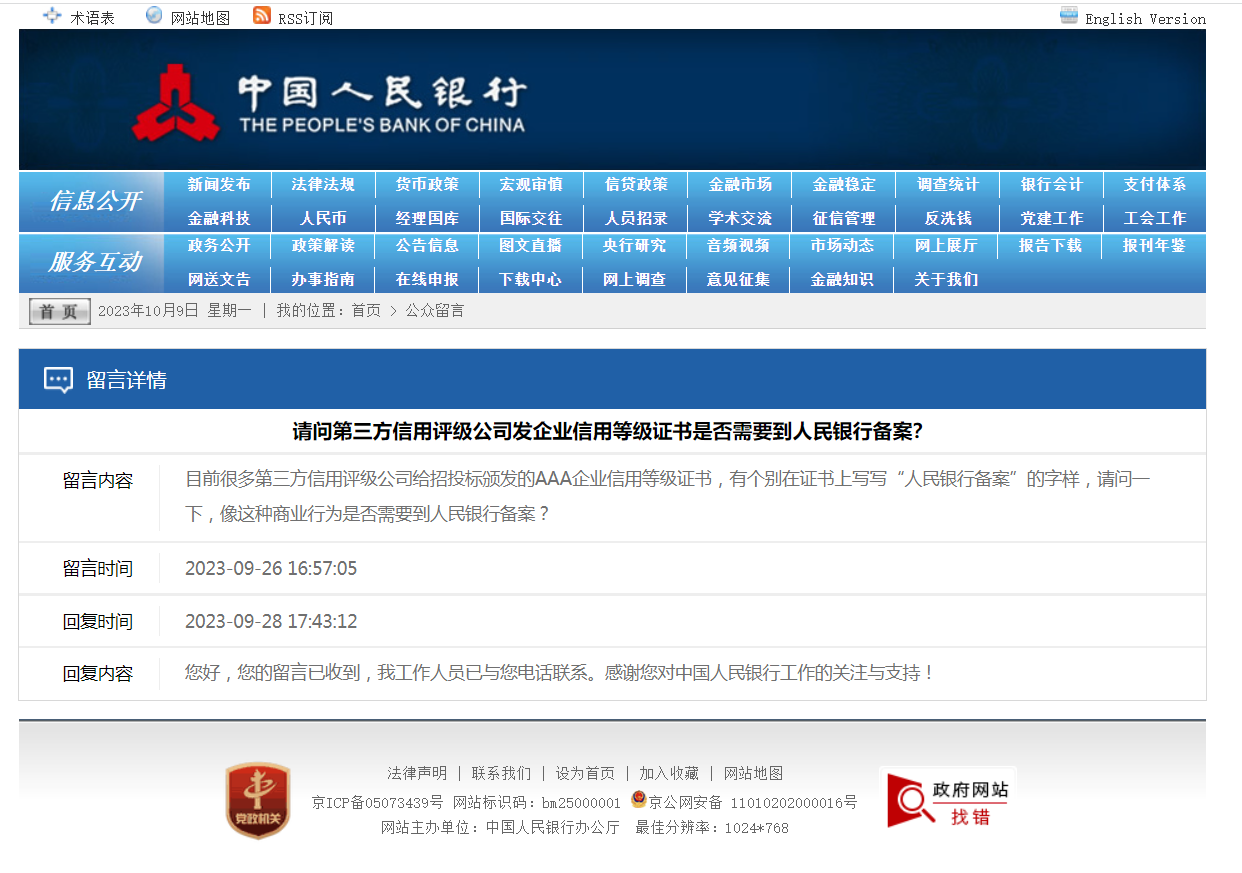Open the 音频视频 menu item
The width and height of the screenshot is (1242, 873).
(x=738, y=246)
